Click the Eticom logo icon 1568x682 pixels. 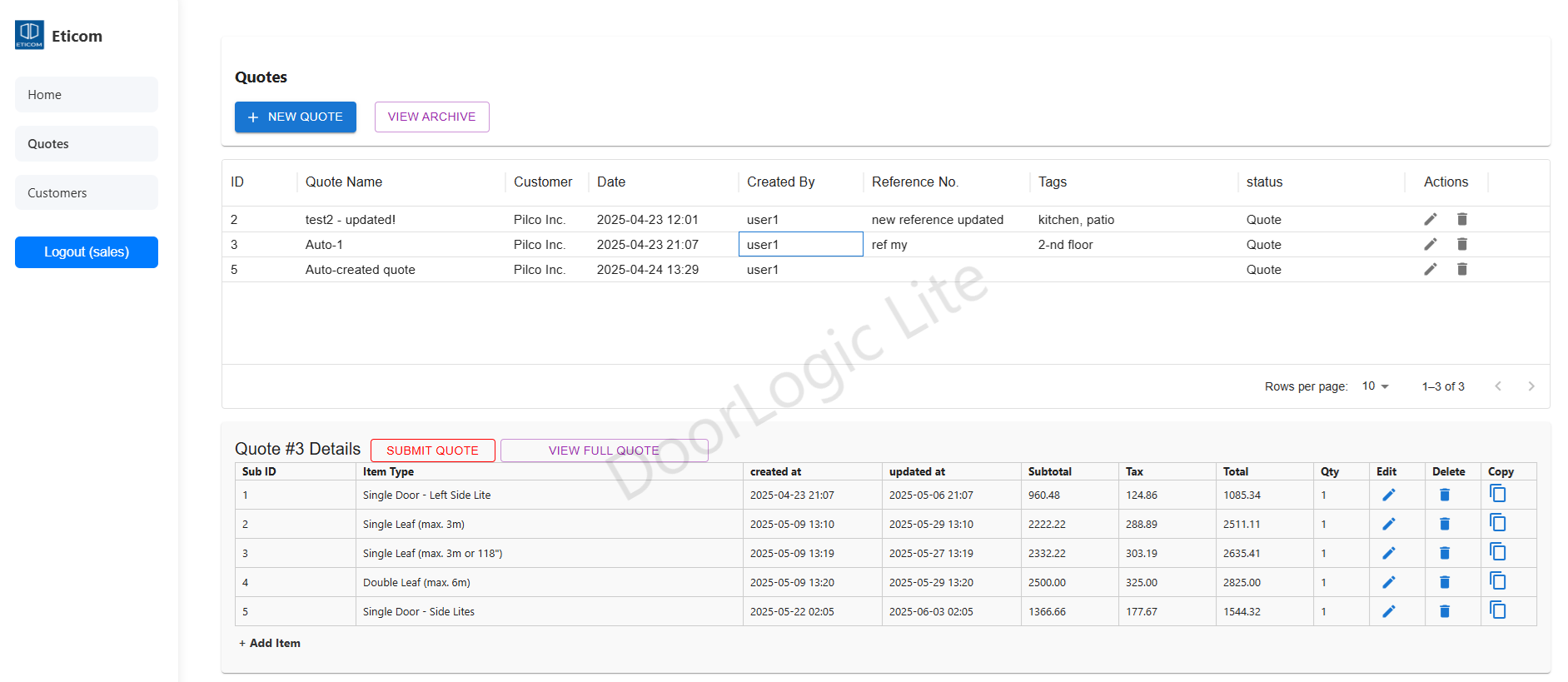point(29,35)
